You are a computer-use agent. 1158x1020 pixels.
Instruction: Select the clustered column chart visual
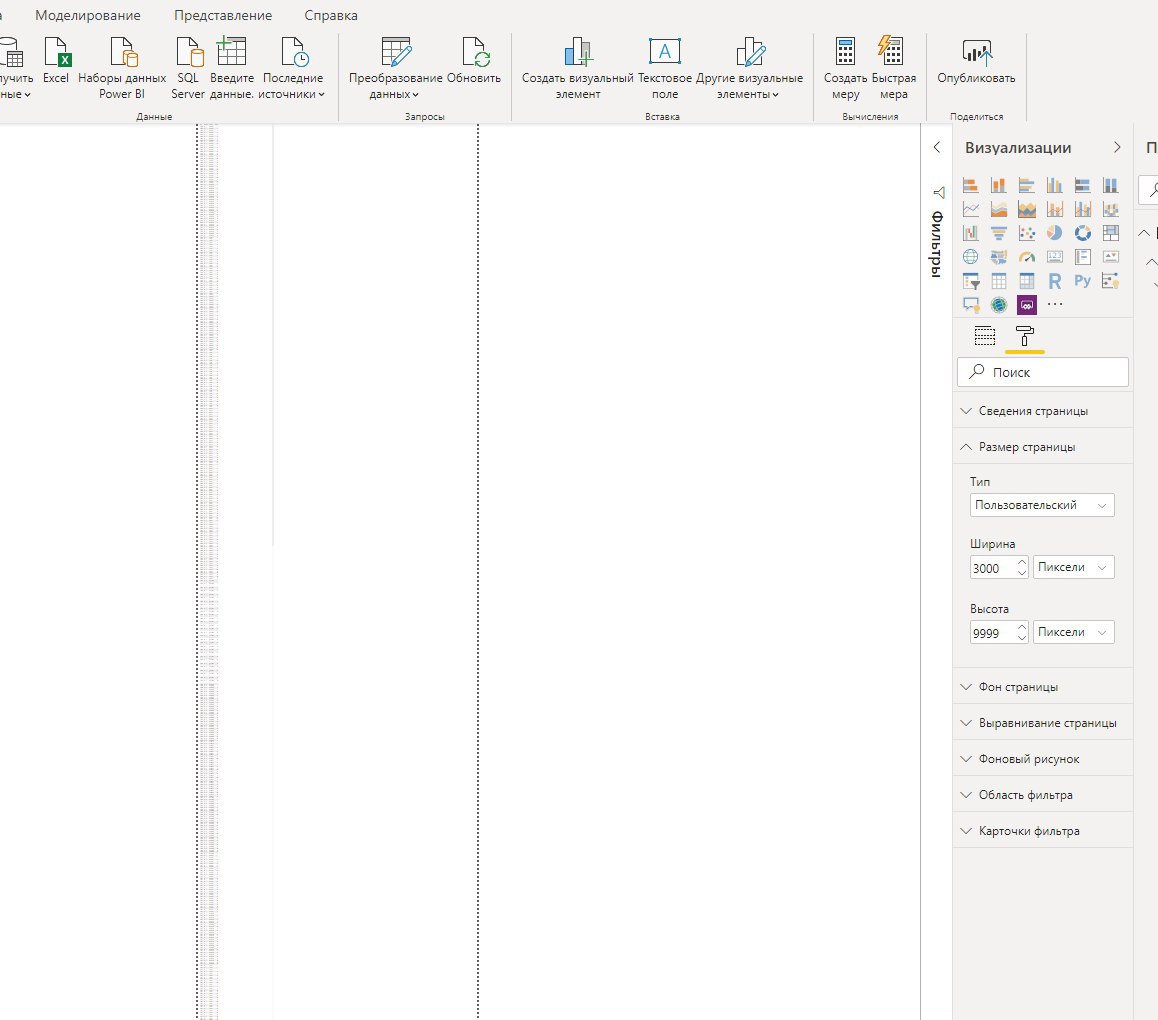[1055, 185]
